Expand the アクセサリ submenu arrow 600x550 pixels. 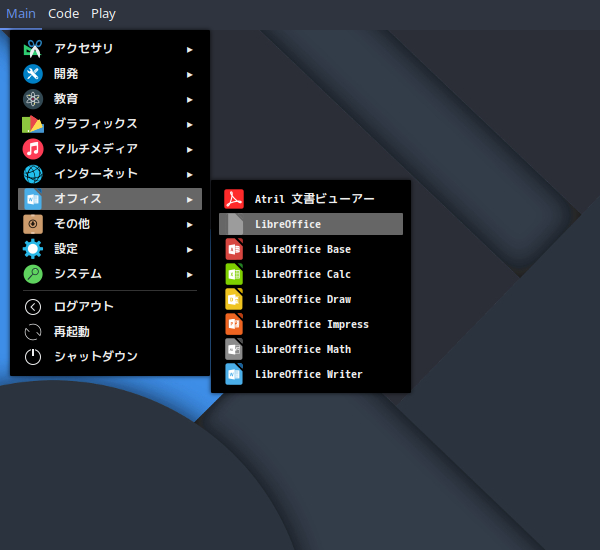click(189, 50)
